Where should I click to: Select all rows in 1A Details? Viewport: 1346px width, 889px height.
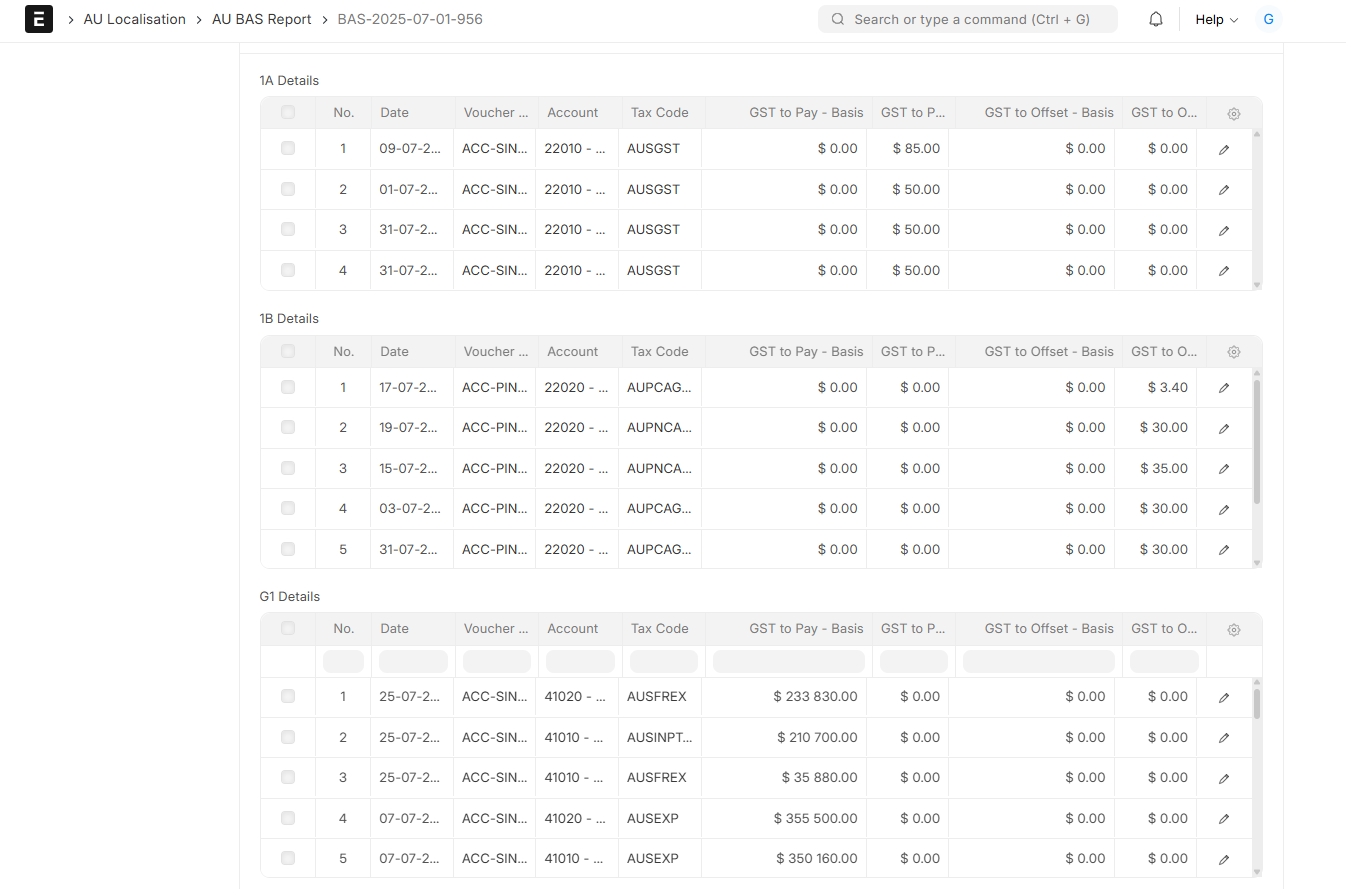[x=288, y=113]
